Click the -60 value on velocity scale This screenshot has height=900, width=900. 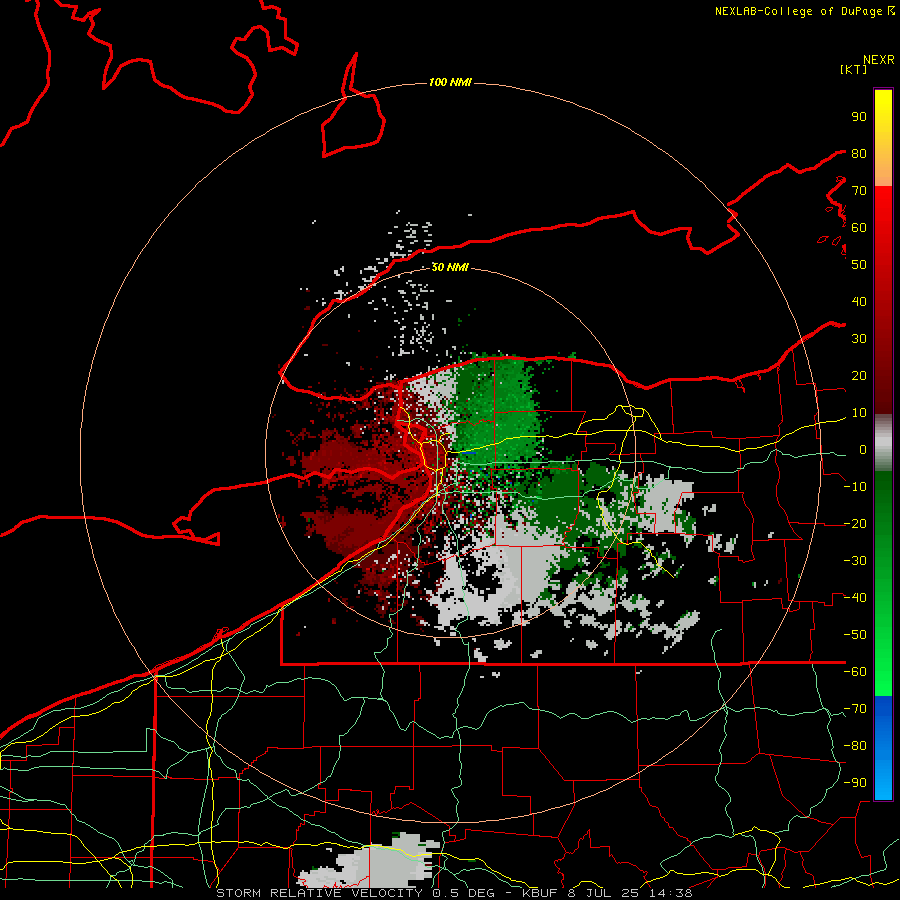tap(855, 672)
